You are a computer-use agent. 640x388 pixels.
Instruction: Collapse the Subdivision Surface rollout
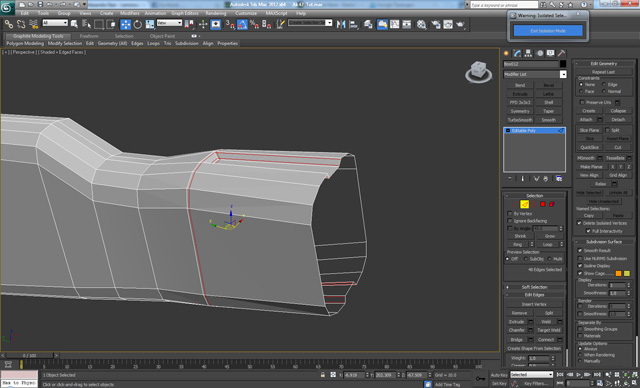click(x=604, y=242)
